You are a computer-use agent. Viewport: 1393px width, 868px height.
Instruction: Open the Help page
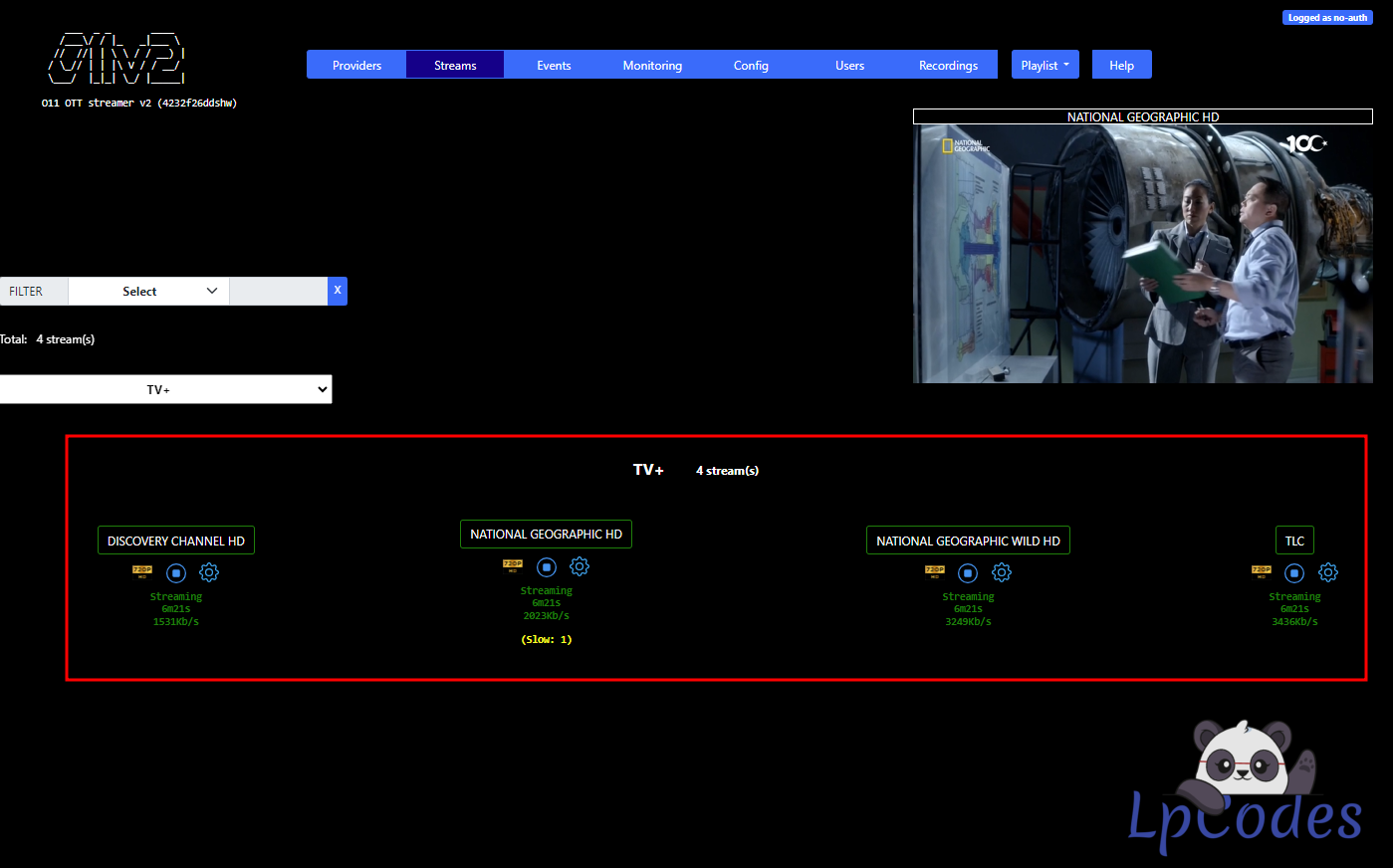[x=1121, y=64]
